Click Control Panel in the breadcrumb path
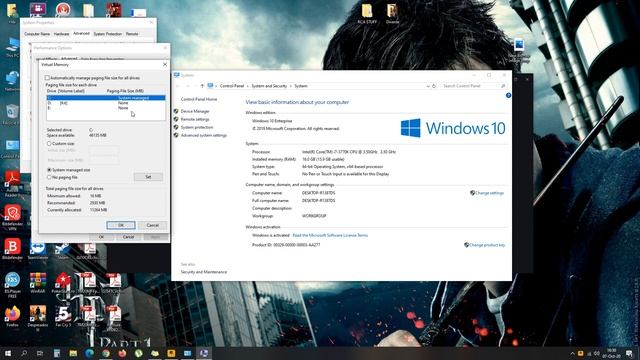The image size is (640, 360). 232,86
